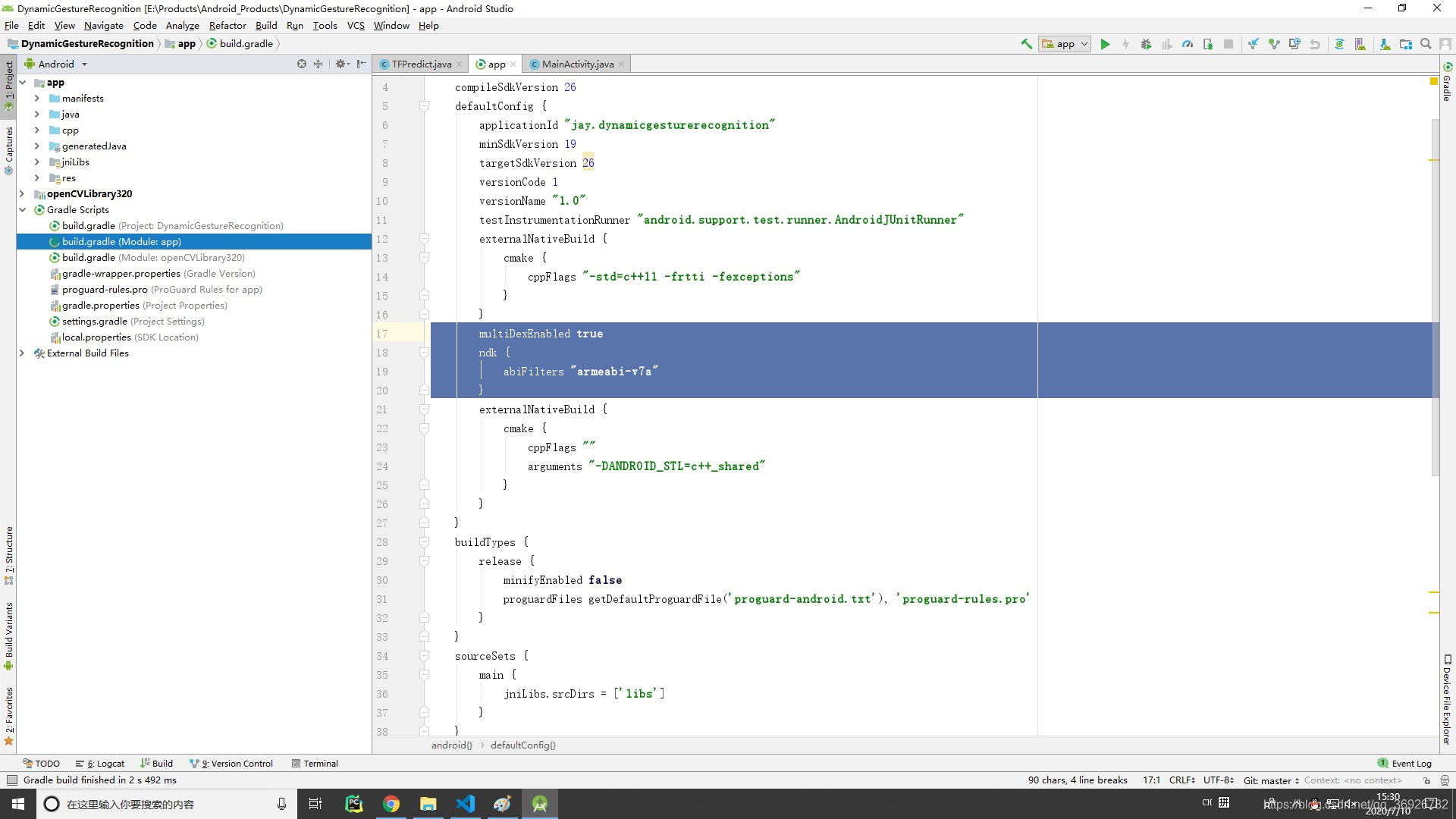1456x819 pixels.
Task: Expand External Build Files node
Action: click(x=23, y=353)
